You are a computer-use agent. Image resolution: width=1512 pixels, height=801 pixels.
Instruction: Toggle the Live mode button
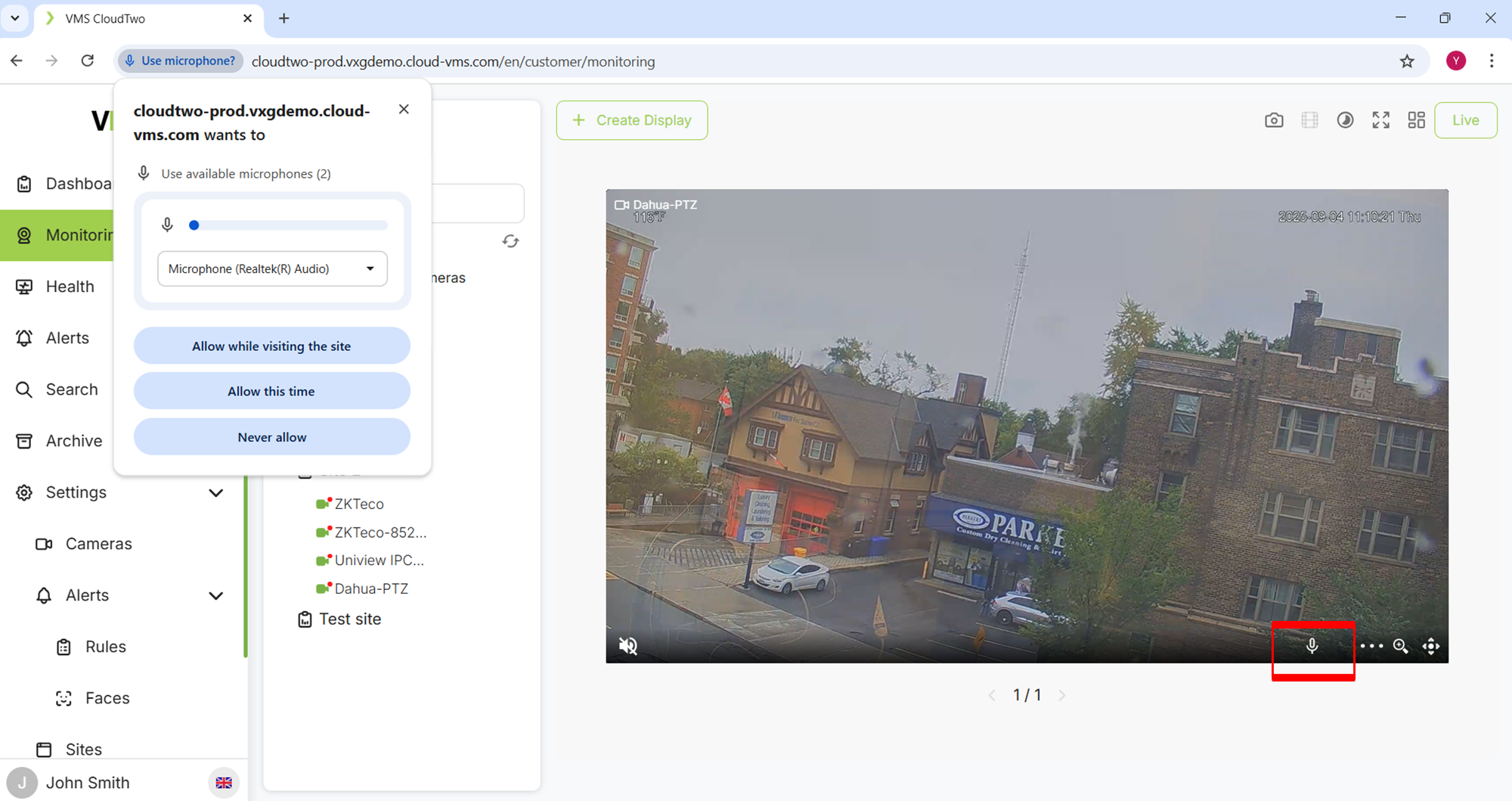pyautogui.click(x=1465, y=120)
